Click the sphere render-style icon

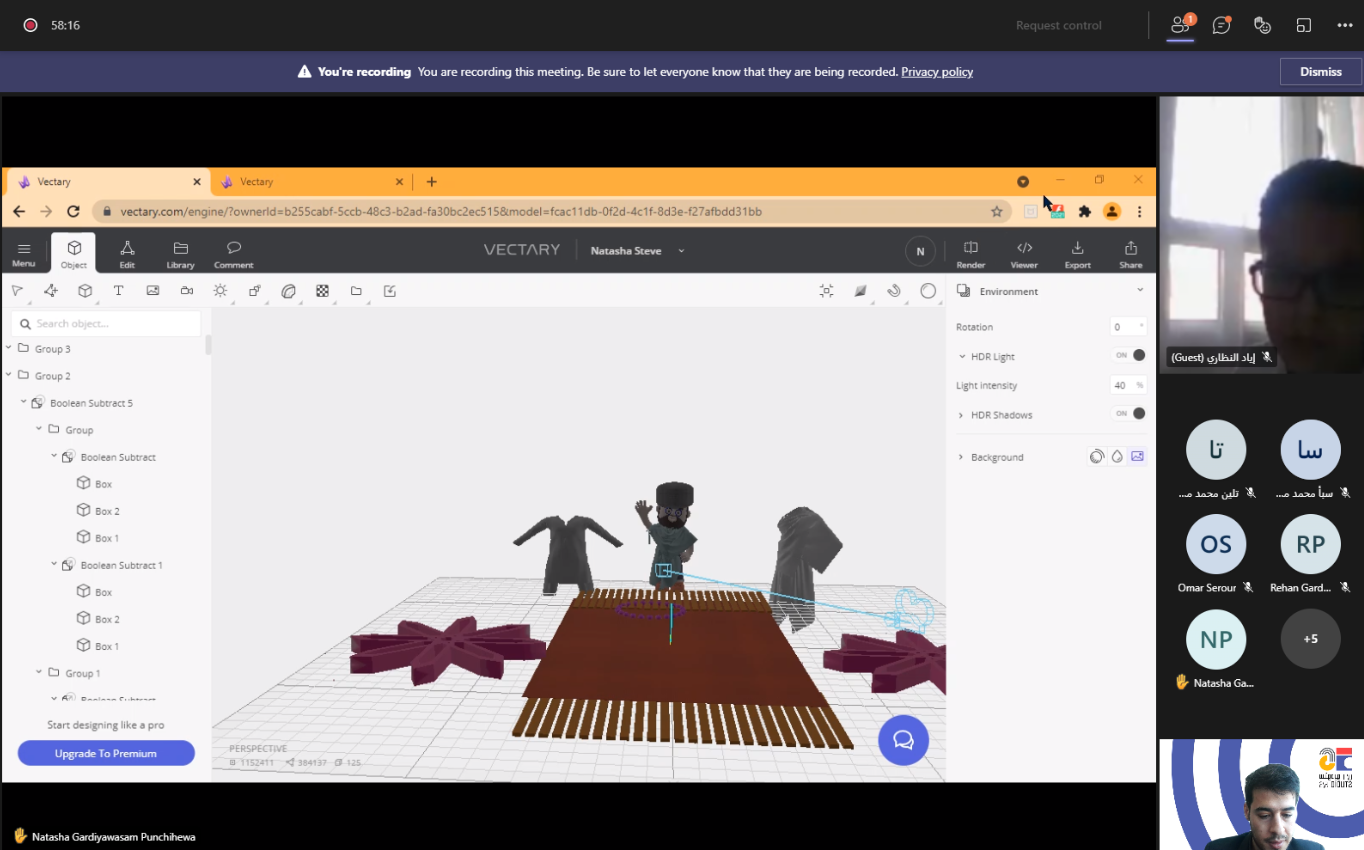928,291
